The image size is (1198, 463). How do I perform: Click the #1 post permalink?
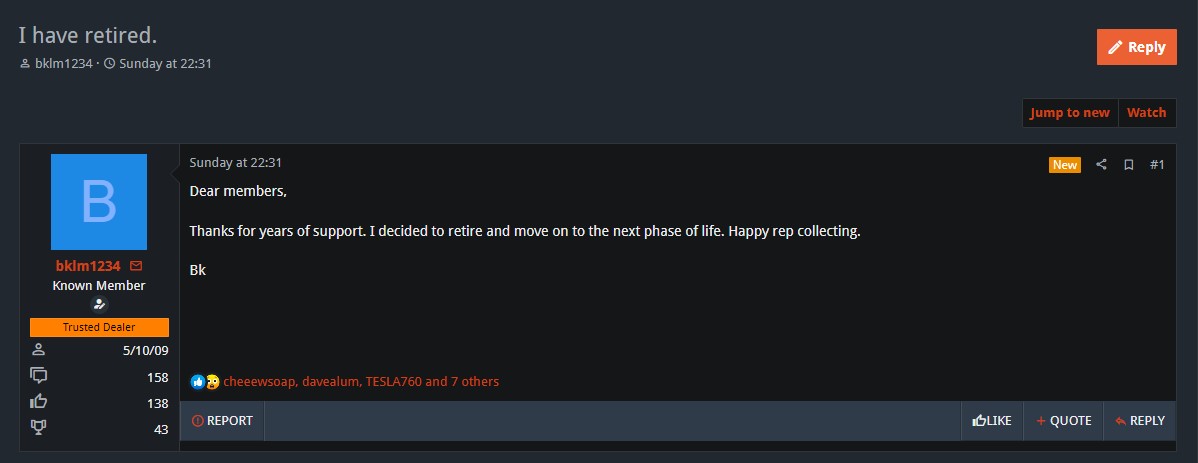pyautogui.click(x=1157, y=164)
